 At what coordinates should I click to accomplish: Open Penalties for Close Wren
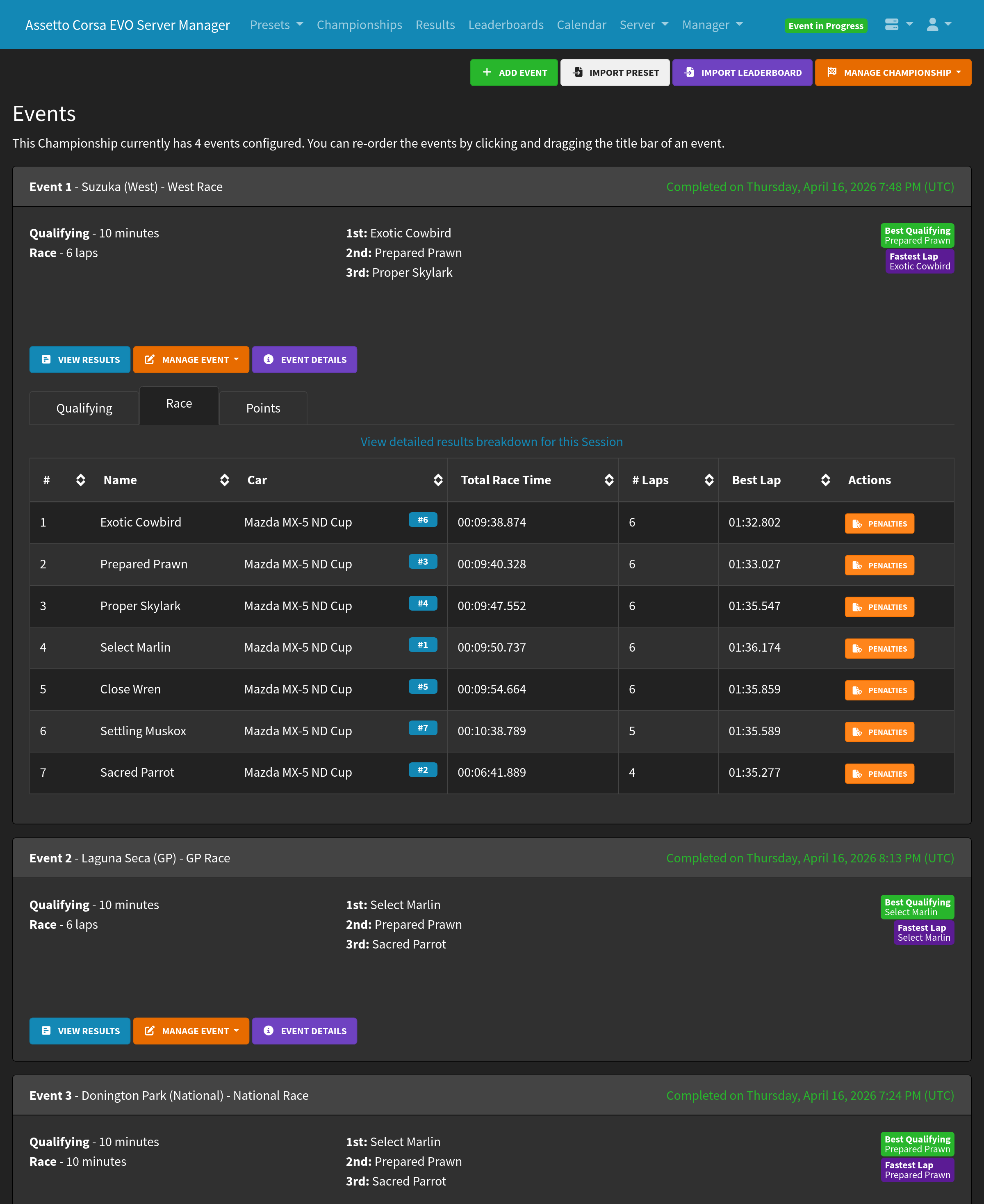click(879, 690)
